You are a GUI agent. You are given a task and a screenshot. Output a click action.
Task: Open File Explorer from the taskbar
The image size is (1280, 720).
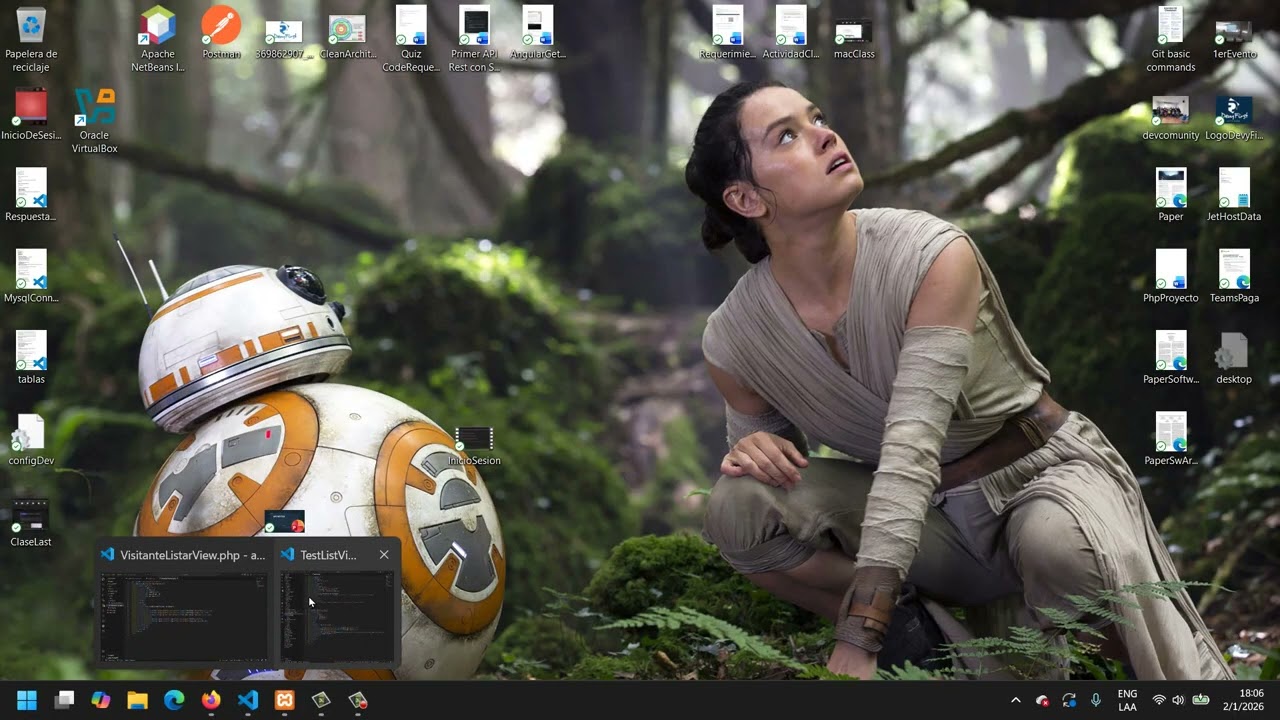138,700
